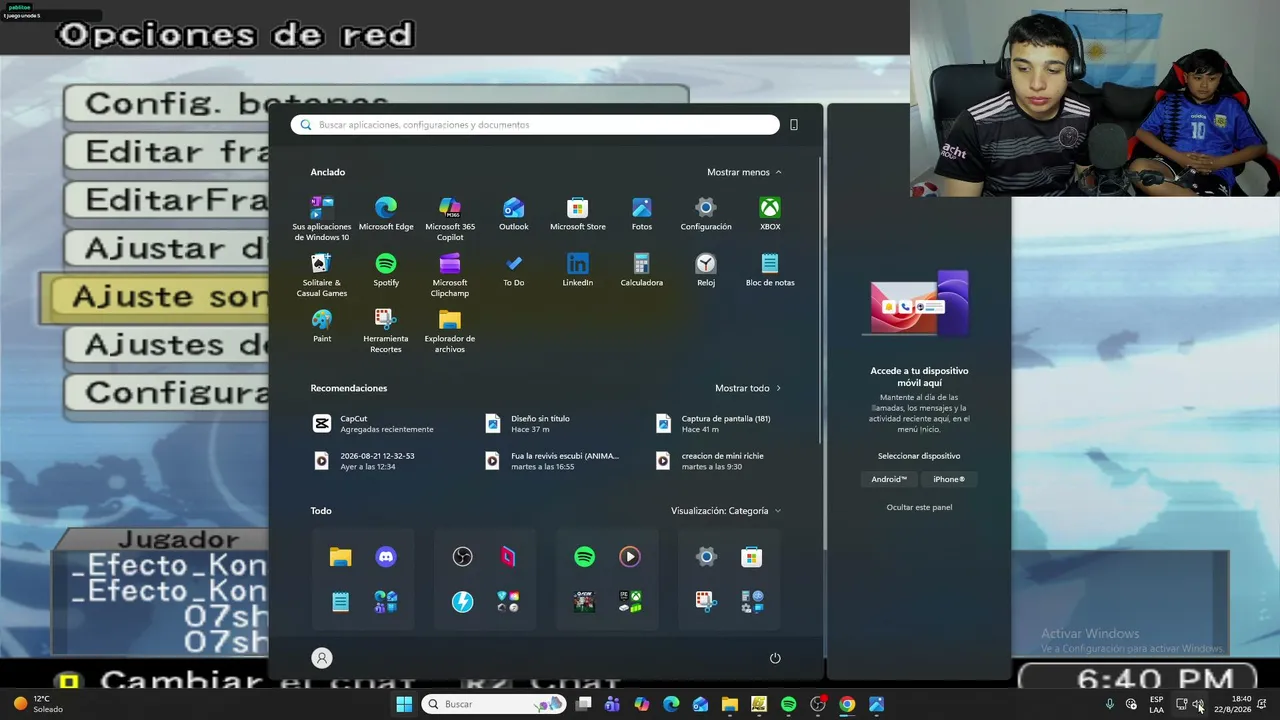1280x720 pixels.
Task: Click the Windows Start button on taskbar
Action: pyautogui.click(x=404, y=704)
